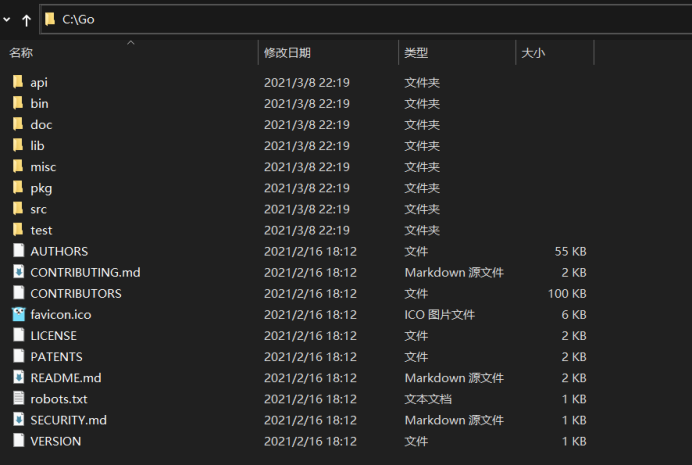Sort by the 大小 column header
This screenshot has width=692, height=465.
click(x=533, y=53)
